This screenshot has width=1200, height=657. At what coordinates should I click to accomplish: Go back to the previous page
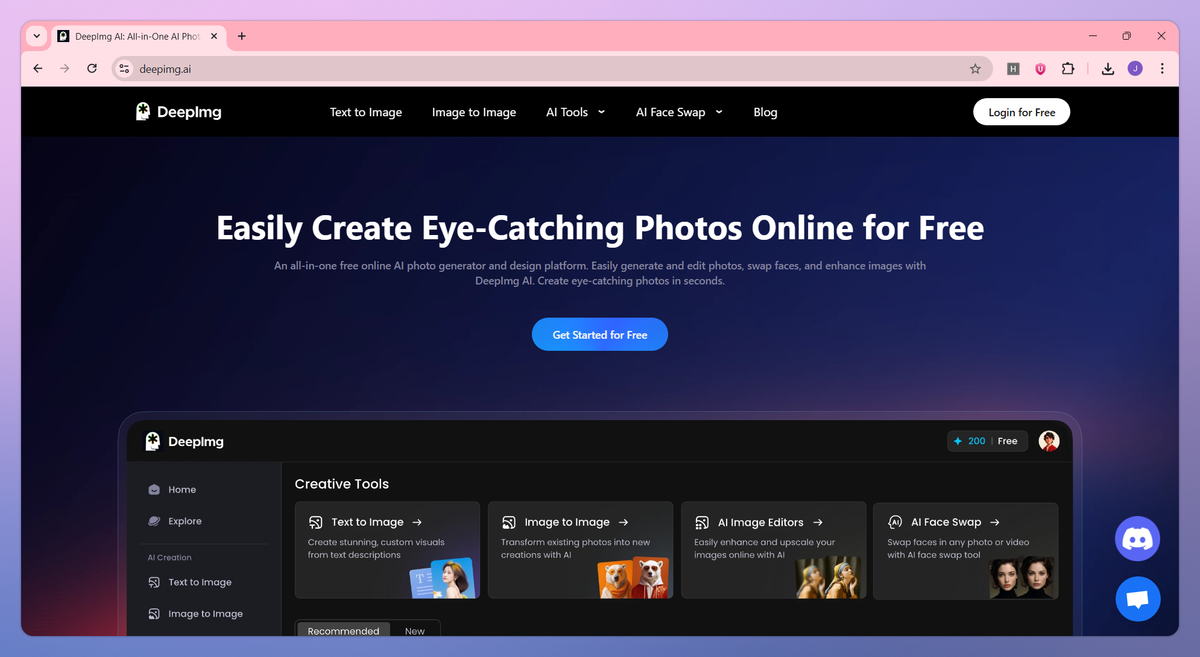click(38, 69)
